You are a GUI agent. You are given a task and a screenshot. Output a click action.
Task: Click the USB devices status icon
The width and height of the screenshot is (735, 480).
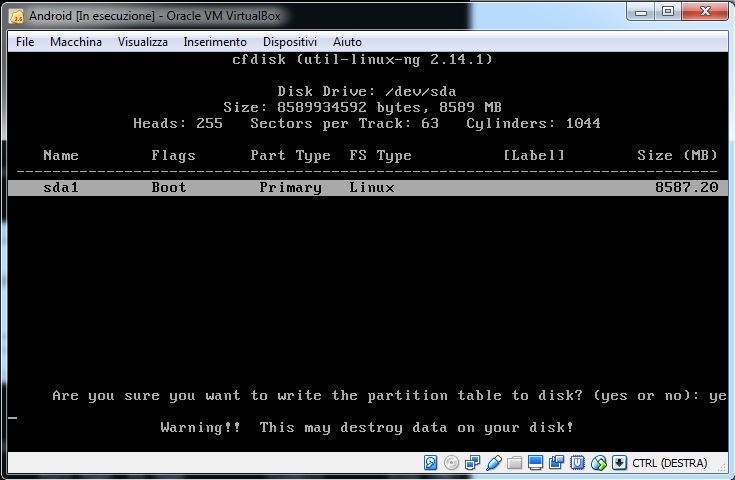(x=494, y=463)
